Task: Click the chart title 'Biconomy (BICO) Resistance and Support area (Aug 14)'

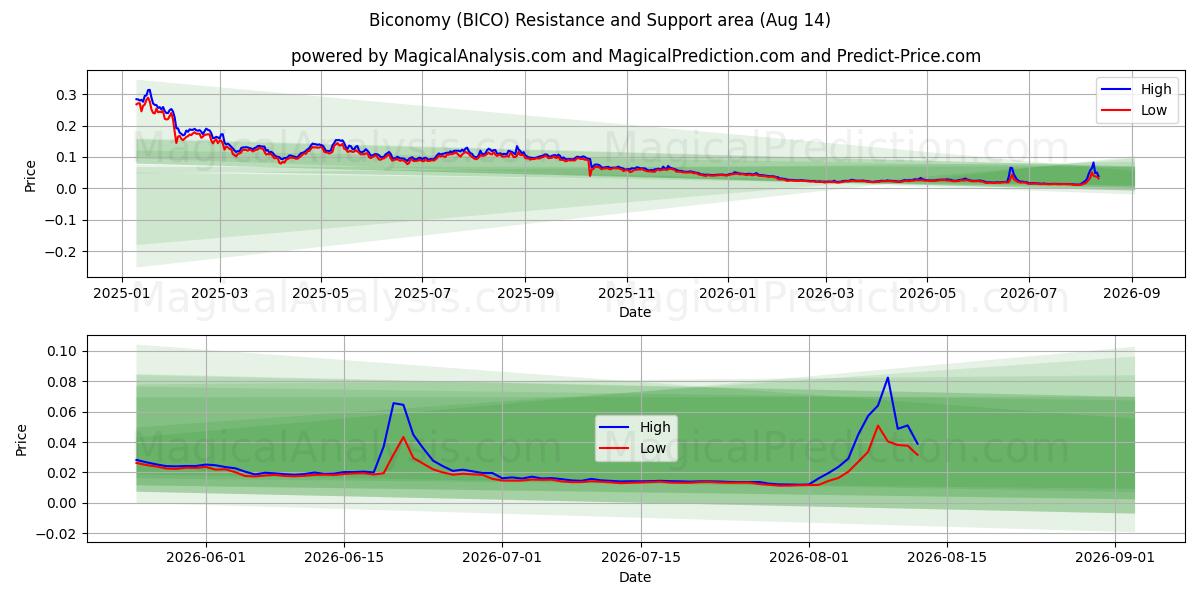Action: (600, 20)
